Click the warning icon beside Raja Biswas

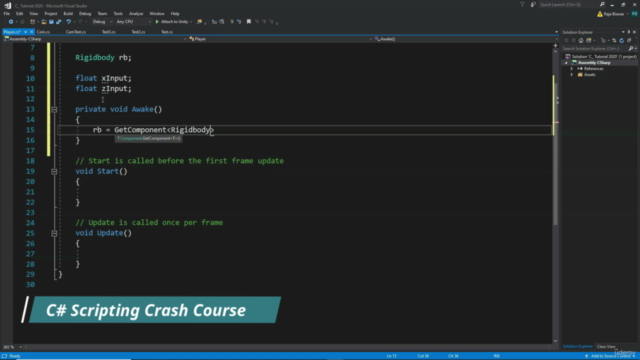600,14
